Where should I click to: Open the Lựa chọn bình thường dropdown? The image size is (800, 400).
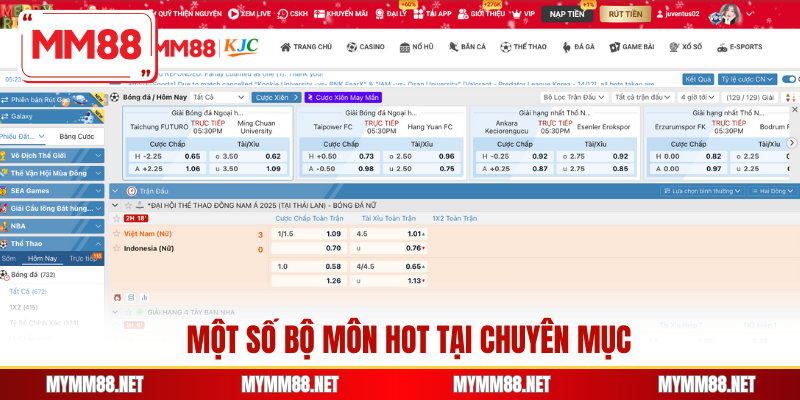(702, 191)
